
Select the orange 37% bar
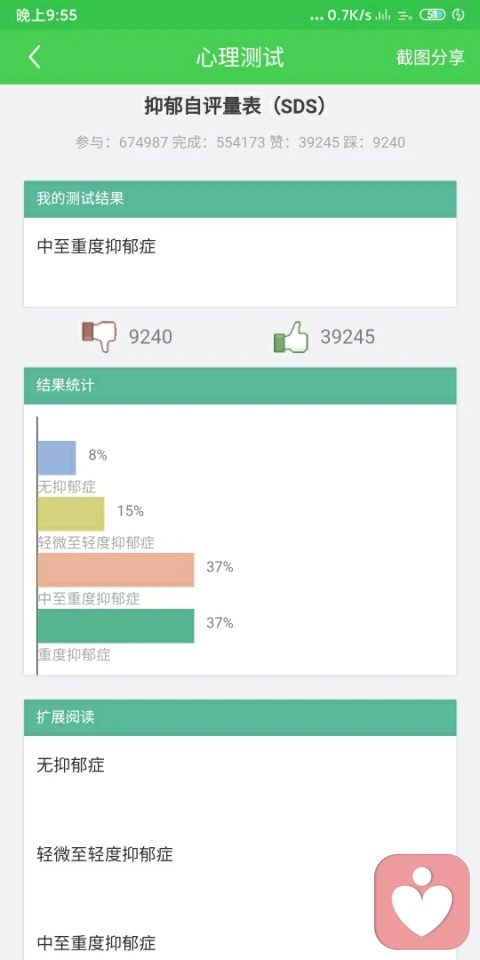(x=116, y=569)
